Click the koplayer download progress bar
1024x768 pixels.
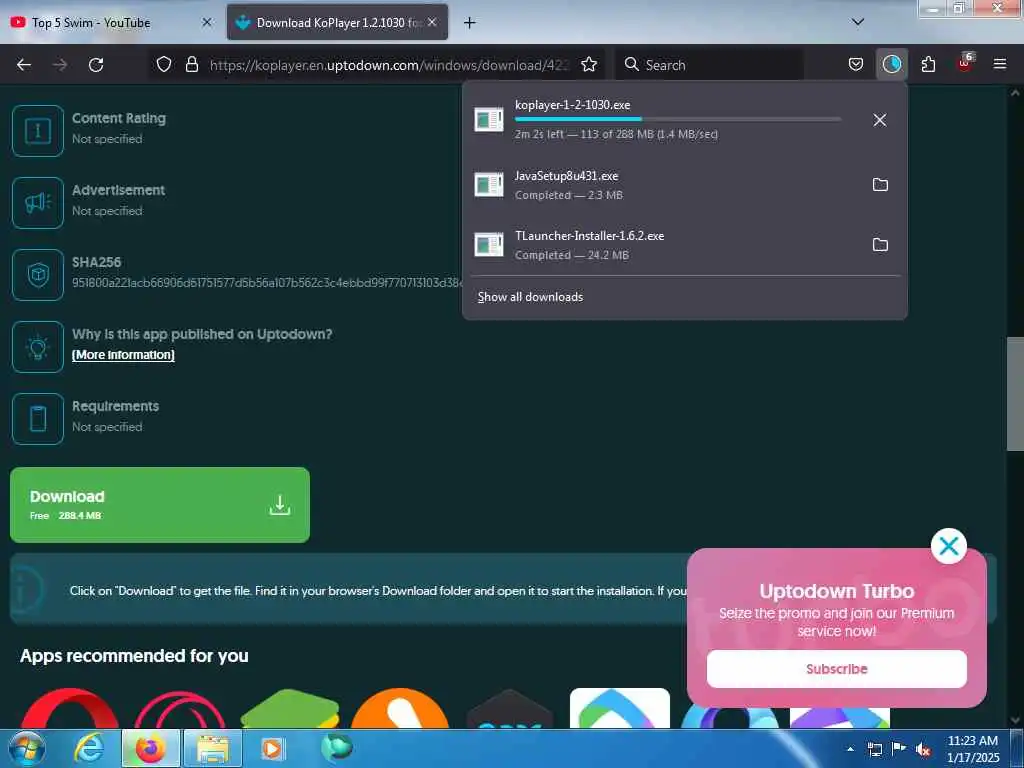point(678,119)
